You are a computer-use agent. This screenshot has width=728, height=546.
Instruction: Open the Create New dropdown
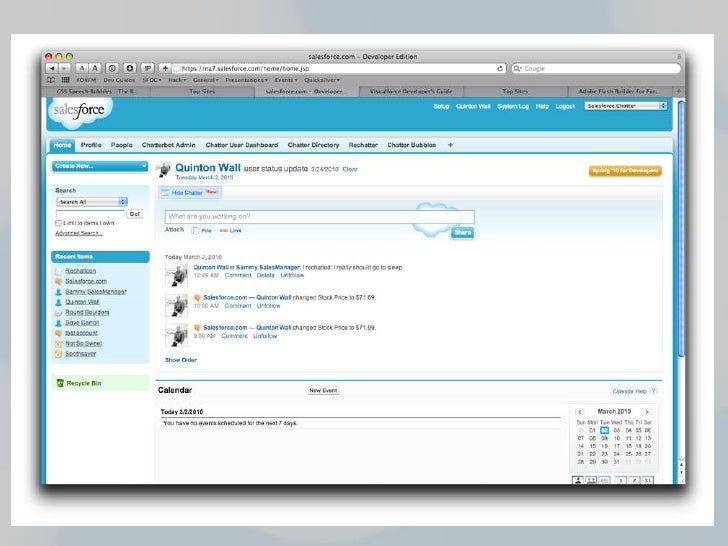100,166
